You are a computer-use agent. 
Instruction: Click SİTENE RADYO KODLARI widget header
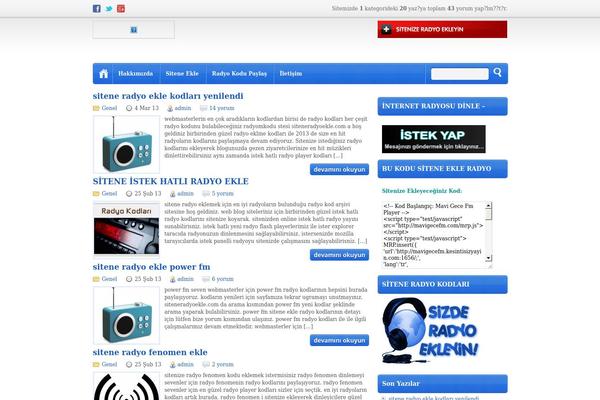point(443,284)
